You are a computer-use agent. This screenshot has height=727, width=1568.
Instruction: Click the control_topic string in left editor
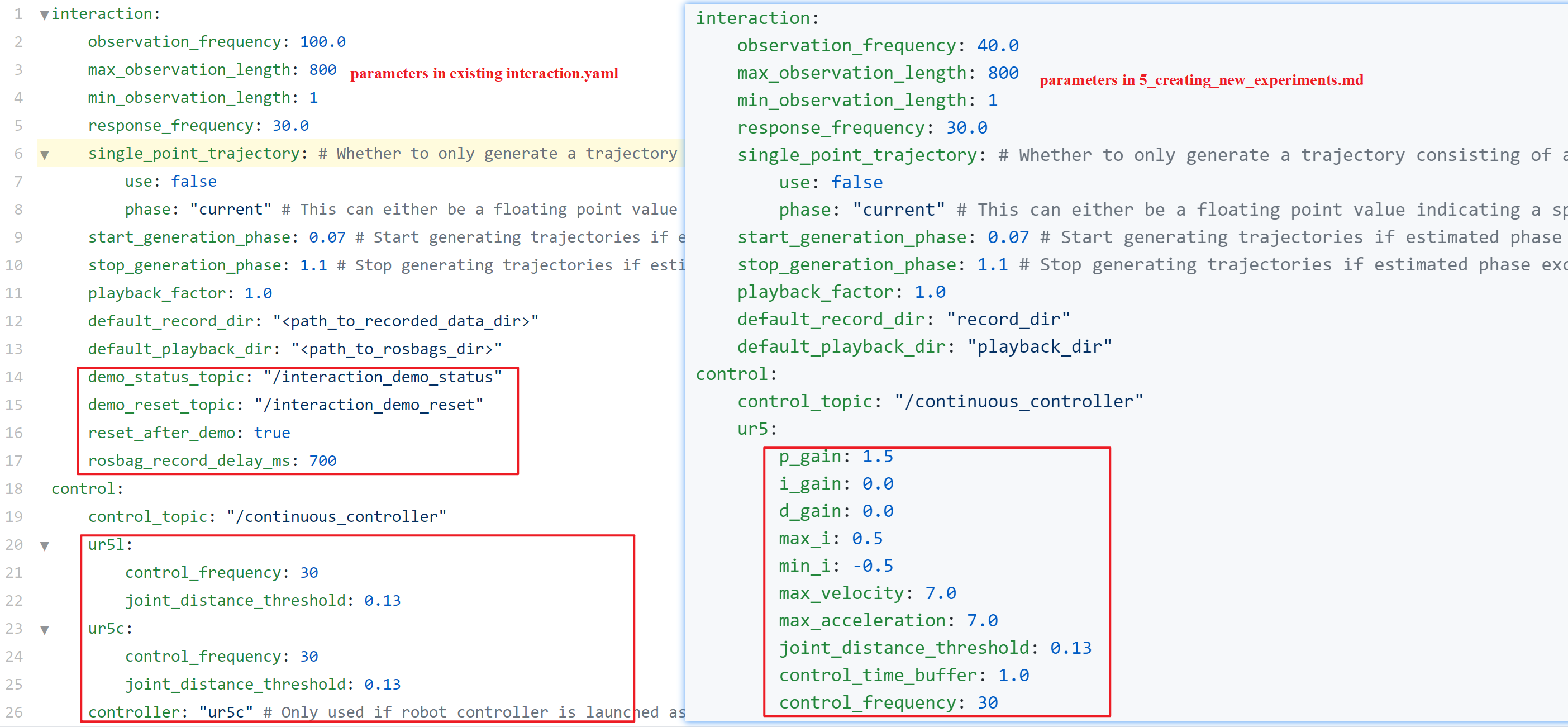click(336, 516)
